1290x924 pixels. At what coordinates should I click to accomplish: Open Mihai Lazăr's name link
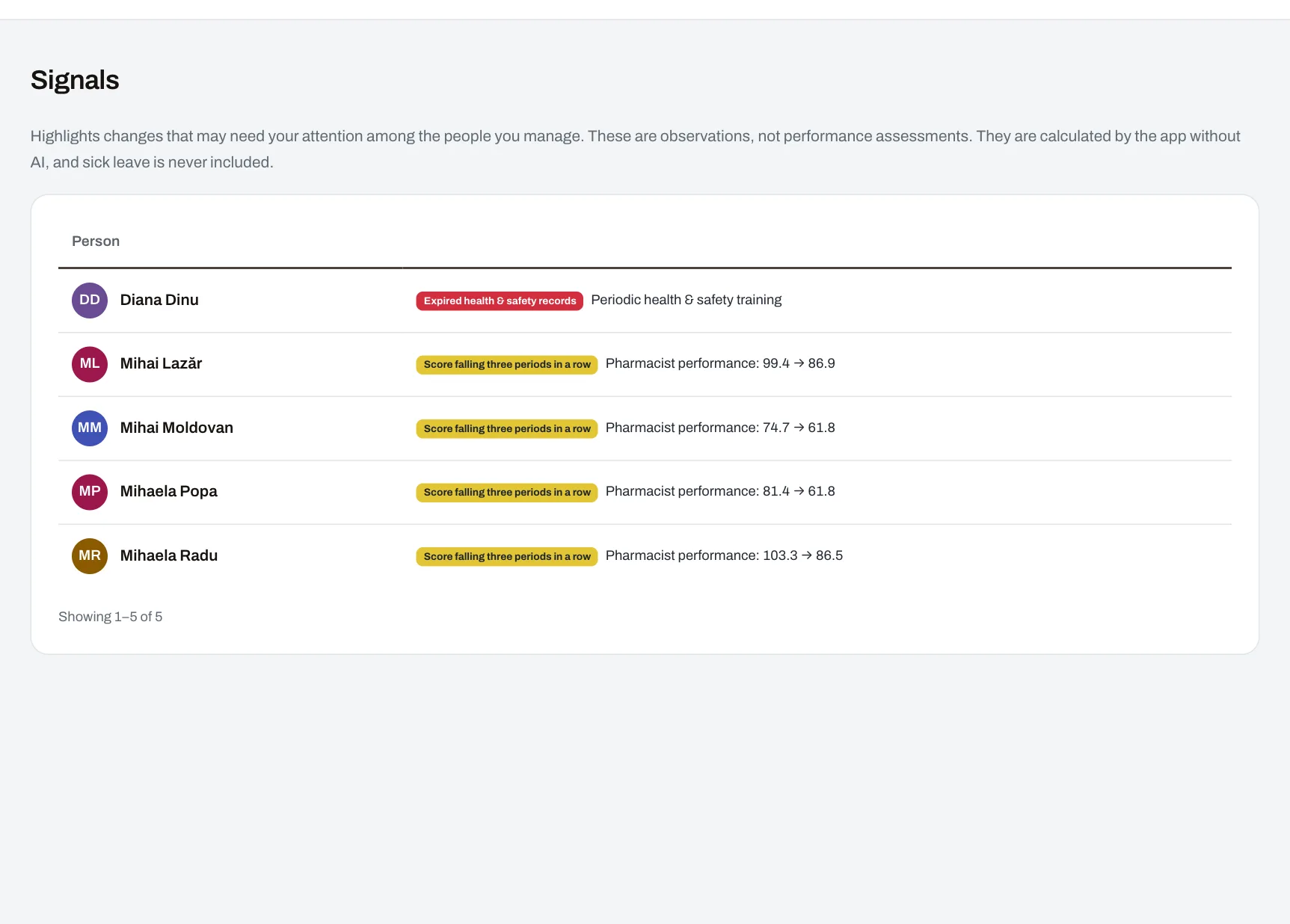coord(161,363)
